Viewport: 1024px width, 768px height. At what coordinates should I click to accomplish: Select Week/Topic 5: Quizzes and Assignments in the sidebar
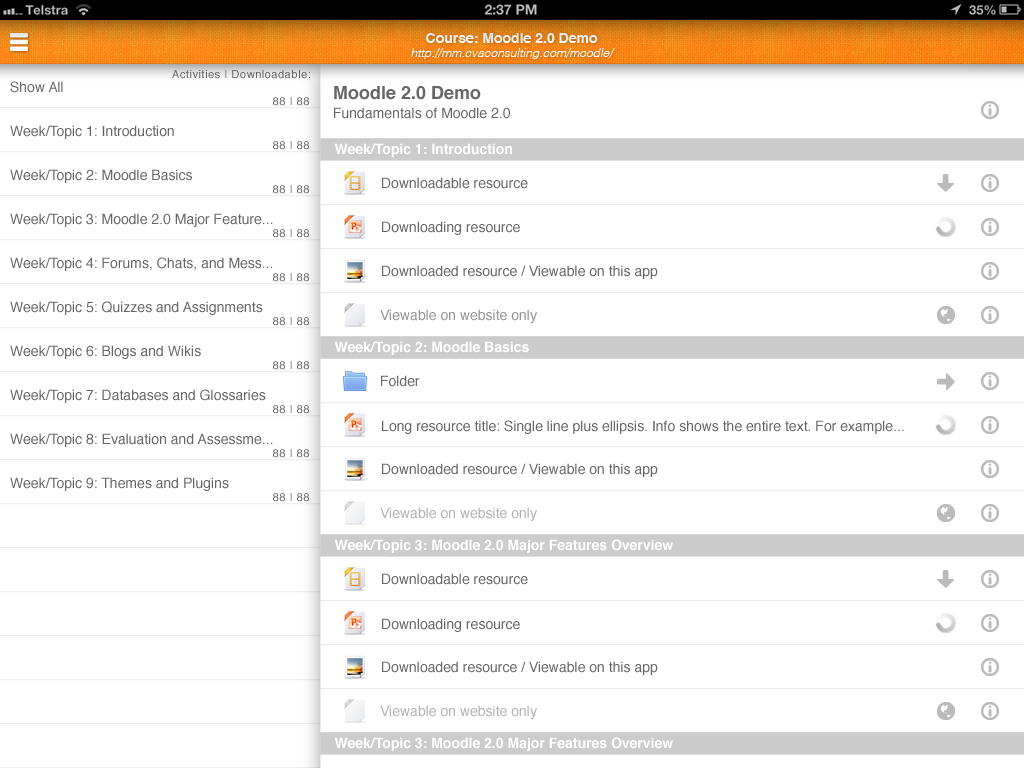coord(160,307)
